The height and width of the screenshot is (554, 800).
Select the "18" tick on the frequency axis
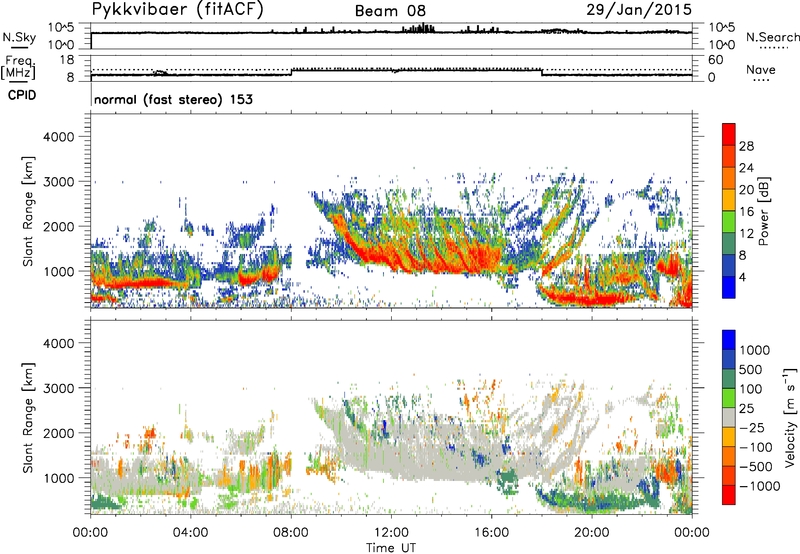point(67,60)
